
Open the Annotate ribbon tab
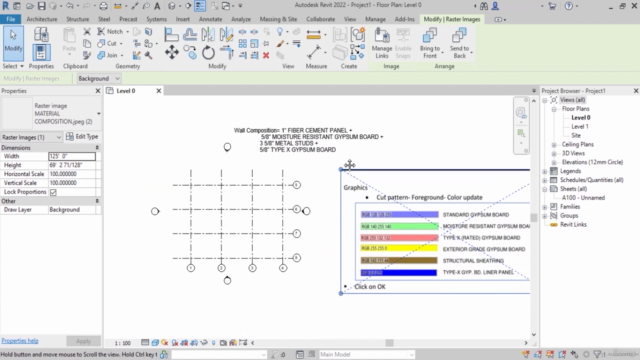(210, 19)
